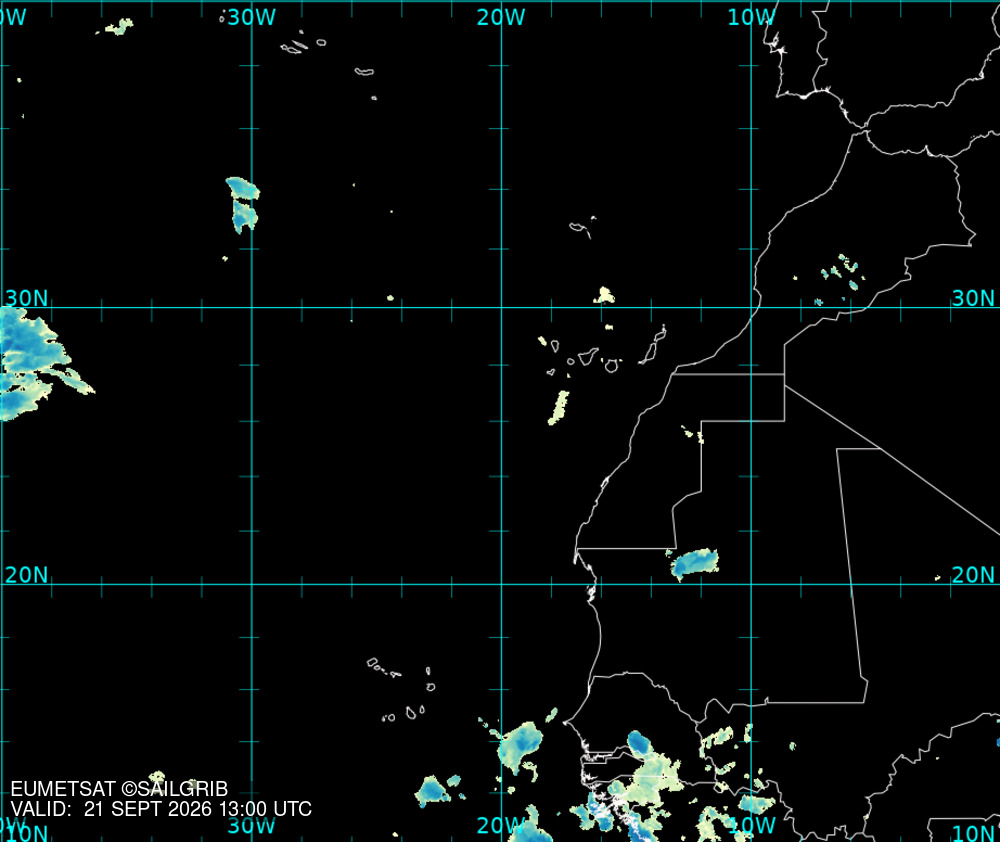The height and width of the screenshot is (842, 1000).
Task: Click the 20W label at top
Action: coord(501,17)
